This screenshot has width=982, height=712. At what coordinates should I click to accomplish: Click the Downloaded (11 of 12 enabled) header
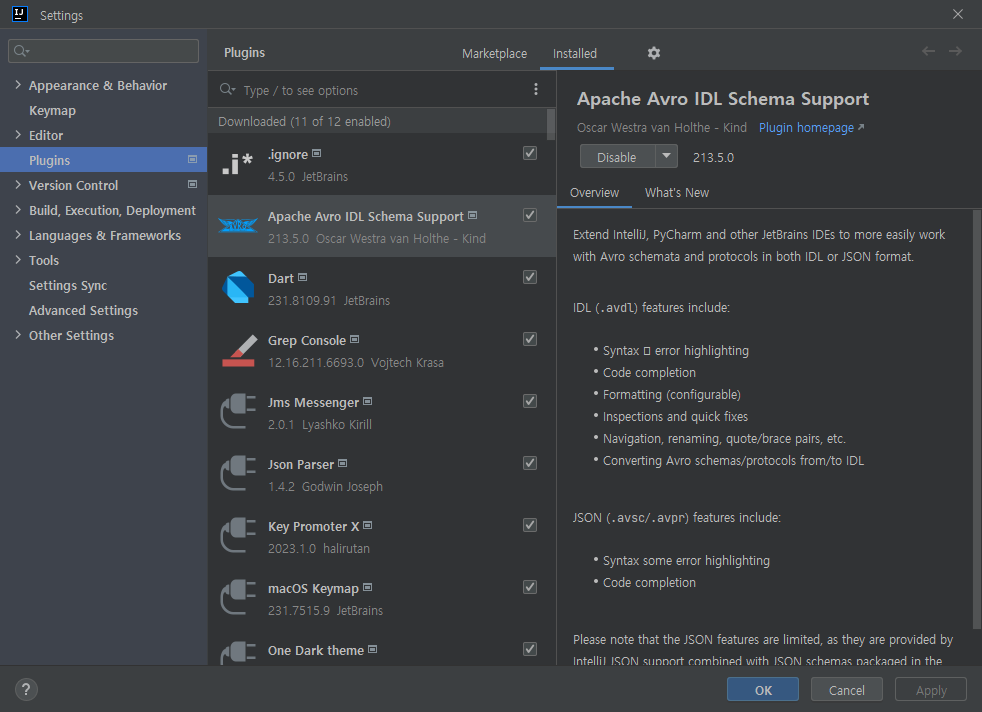click(304, 121)
